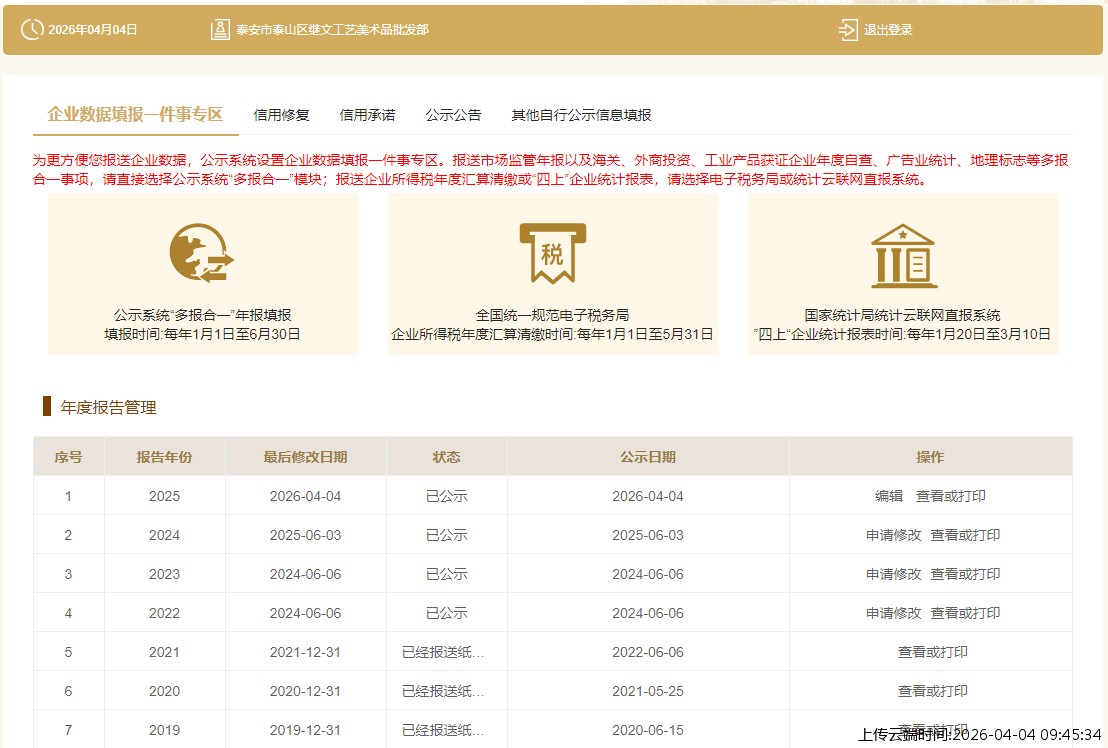Switch to the 信用修复 tab
1108x748 pixels.
coord(283,114)
